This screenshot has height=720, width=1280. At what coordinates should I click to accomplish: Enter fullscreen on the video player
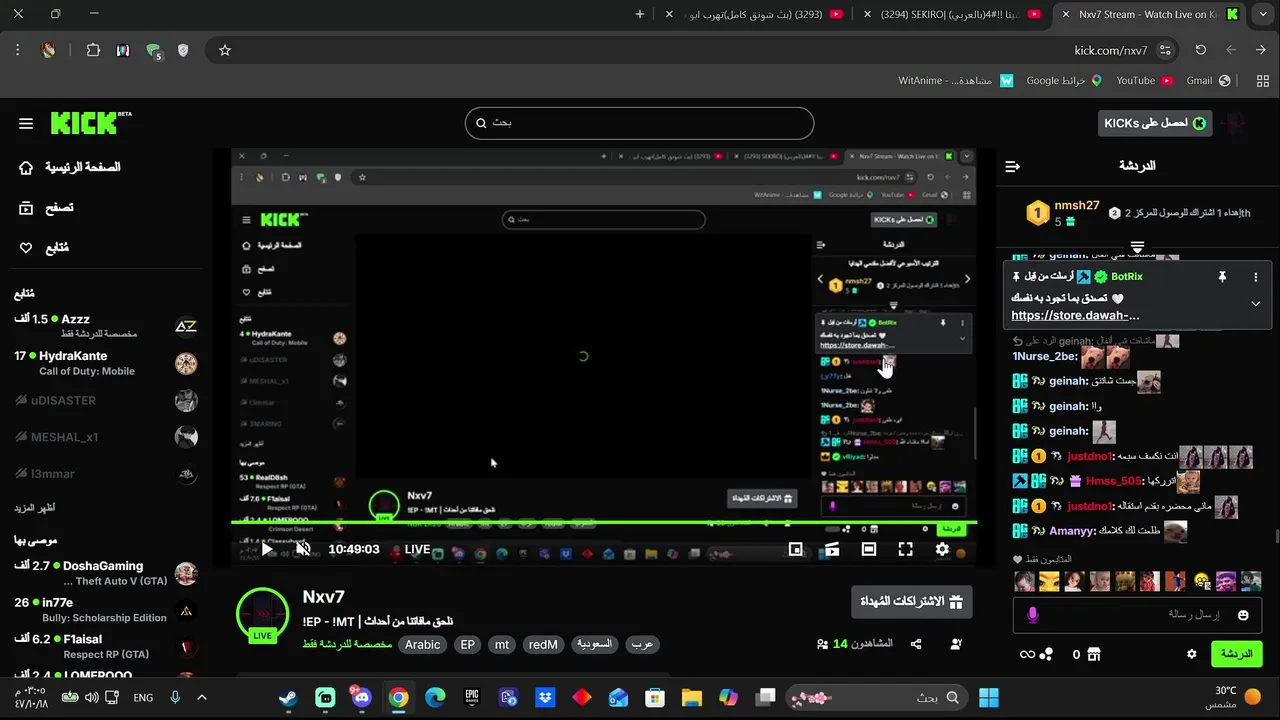pyautogui.click(x=905, y=549)
